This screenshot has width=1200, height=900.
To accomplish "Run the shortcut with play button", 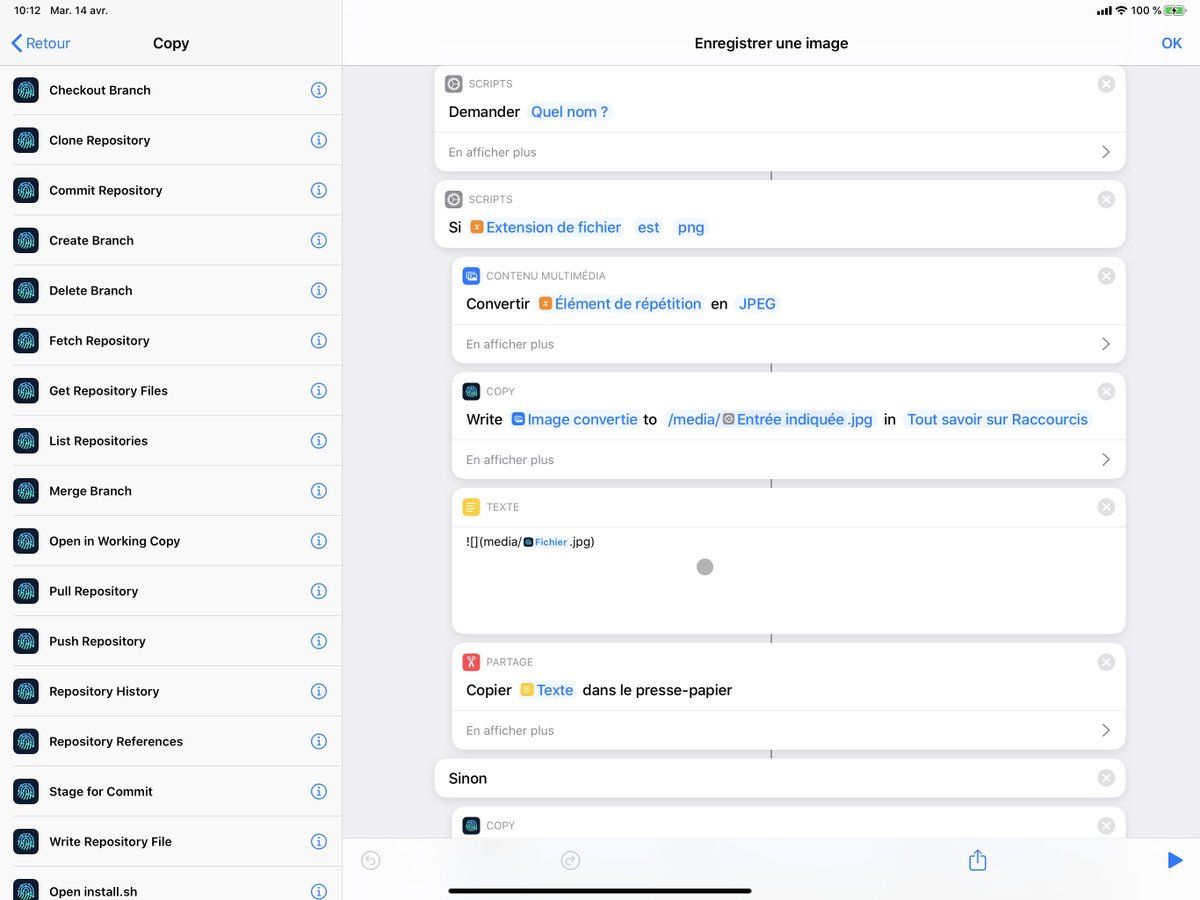I will point(1174,860).
